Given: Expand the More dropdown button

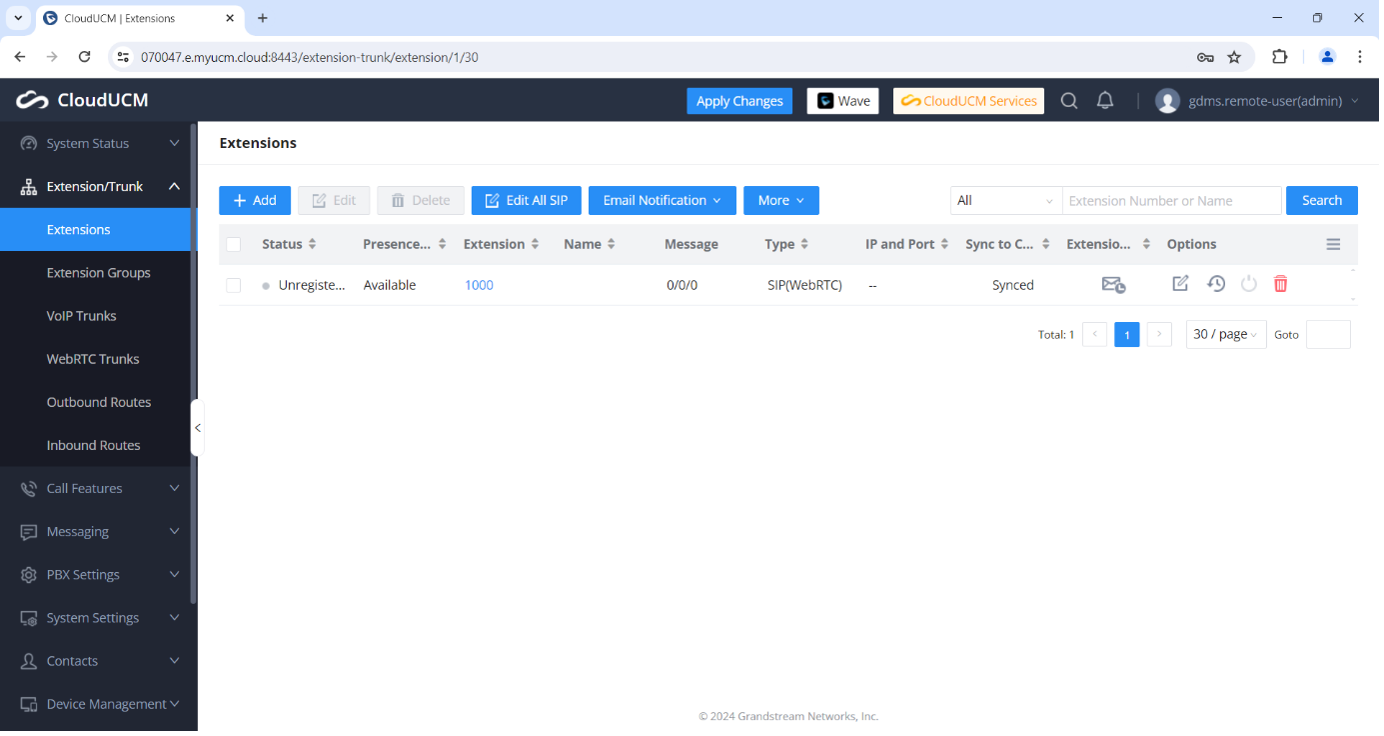Looking at the screenshot, I should coord(781,200).
